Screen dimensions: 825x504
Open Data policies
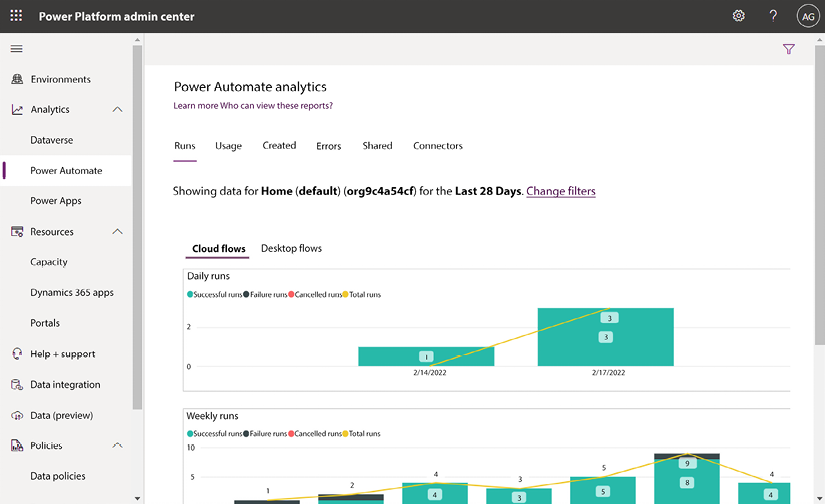58,476
